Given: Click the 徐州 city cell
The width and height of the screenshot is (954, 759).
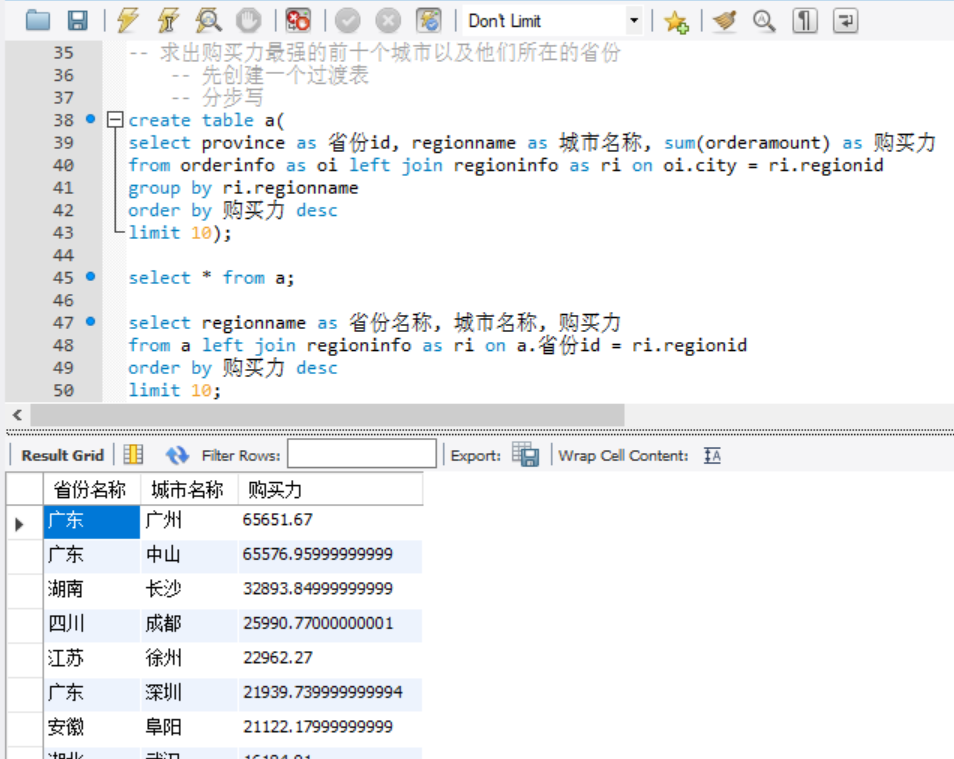Looking at the screenshot, I should [x=189, y=659].
